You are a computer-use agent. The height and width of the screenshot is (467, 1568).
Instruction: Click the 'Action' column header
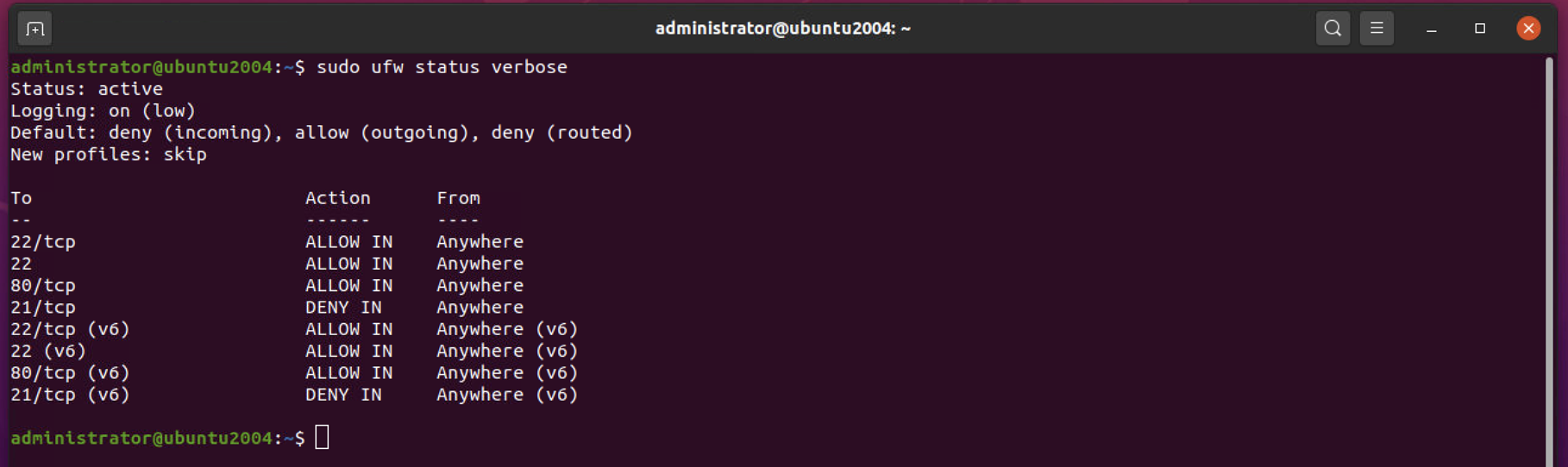coord(337,198)
